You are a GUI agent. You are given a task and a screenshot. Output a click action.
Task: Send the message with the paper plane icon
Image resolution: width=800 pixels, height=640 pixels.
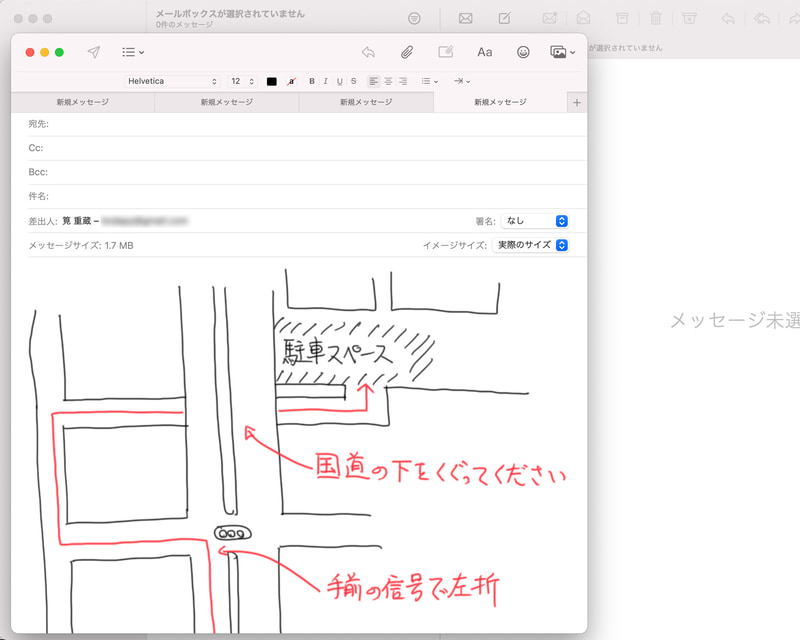click(93, 52)
